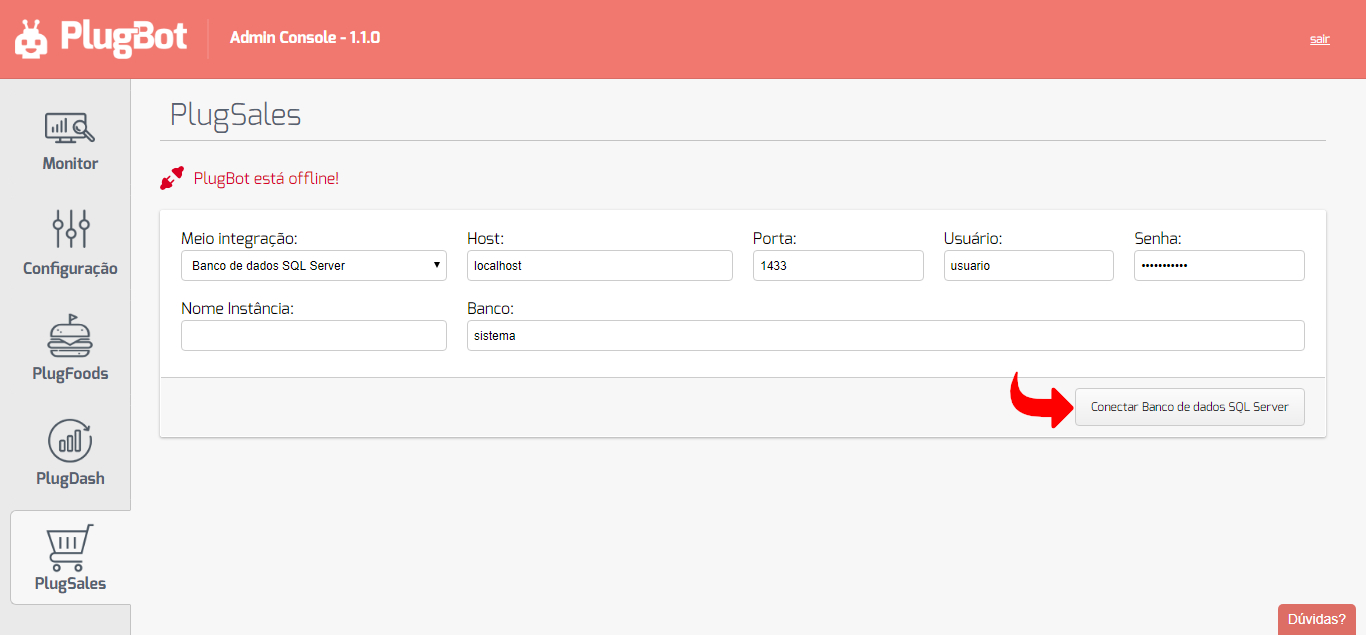Click into the Senha password field
This screenshot has height=635, width=1366.
coord(1219,266)
